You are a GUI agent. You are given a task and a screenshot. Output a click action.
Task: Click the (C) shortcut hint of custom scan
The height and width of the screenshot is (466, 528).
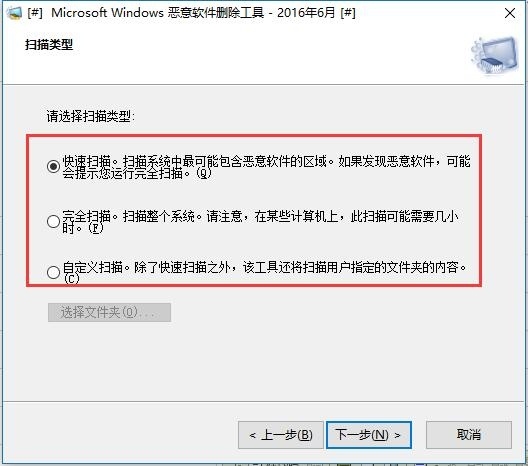click(71, 279)
